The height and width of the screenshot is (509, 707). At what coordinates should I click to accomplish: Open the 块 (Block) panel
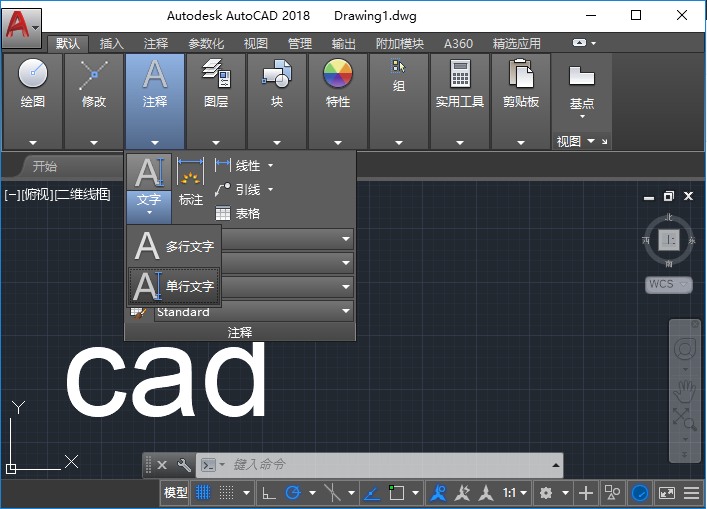277,101
